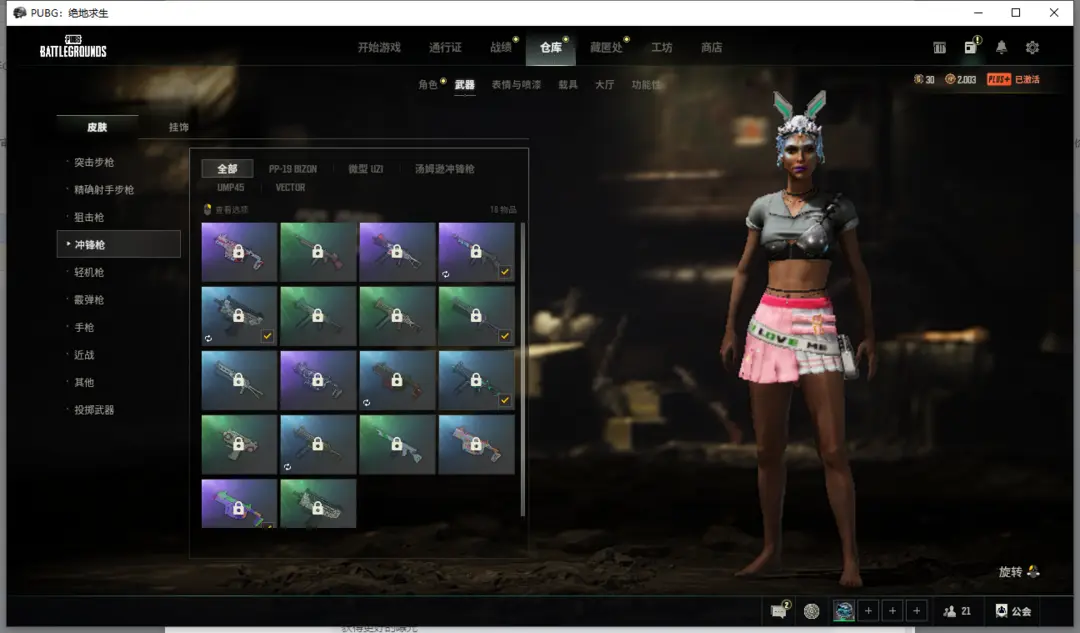Filter skins by 全部
This screenshot has height=633, width=1080.
point(227,169)
